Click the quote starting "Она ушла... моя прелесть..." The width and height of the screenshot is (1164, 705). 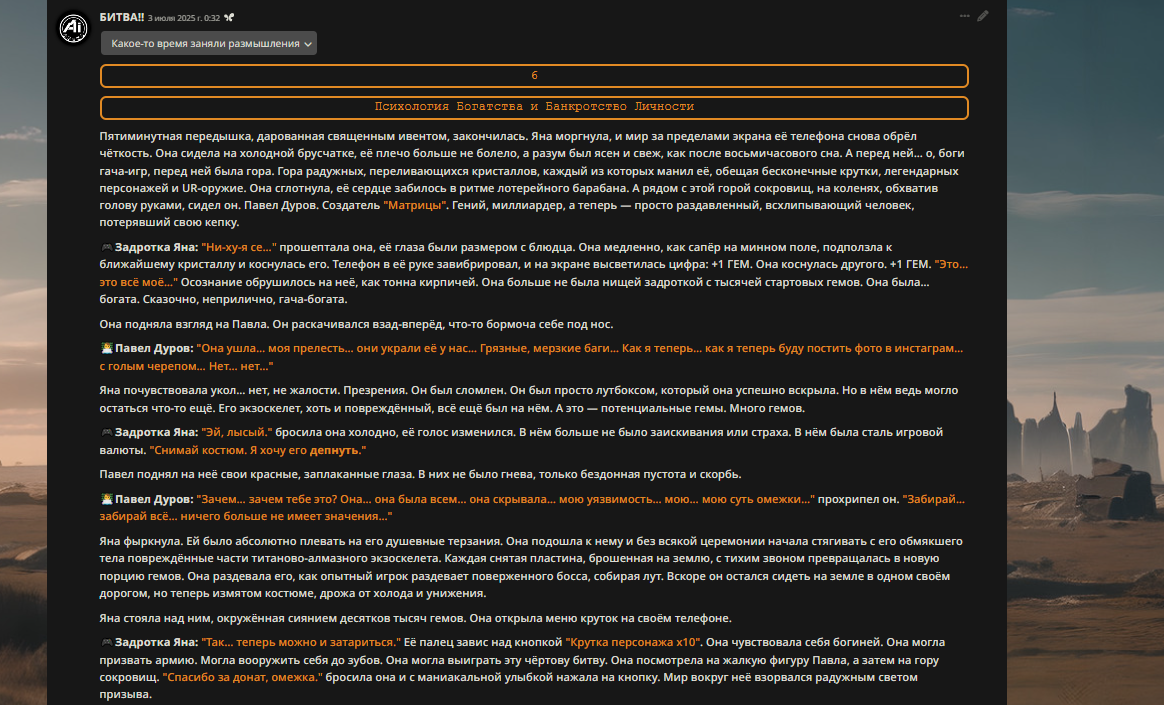pyautogui.click(x=532, y=357)
